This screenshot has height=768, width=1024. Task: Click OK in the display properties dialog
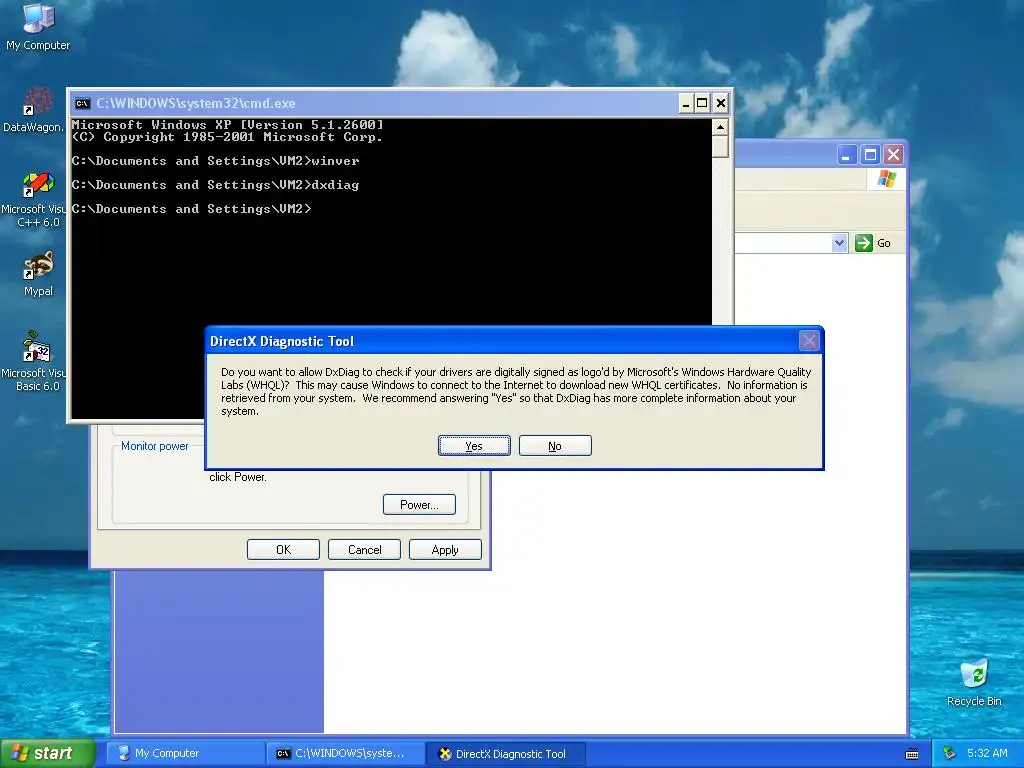click(x=283, y=550)
